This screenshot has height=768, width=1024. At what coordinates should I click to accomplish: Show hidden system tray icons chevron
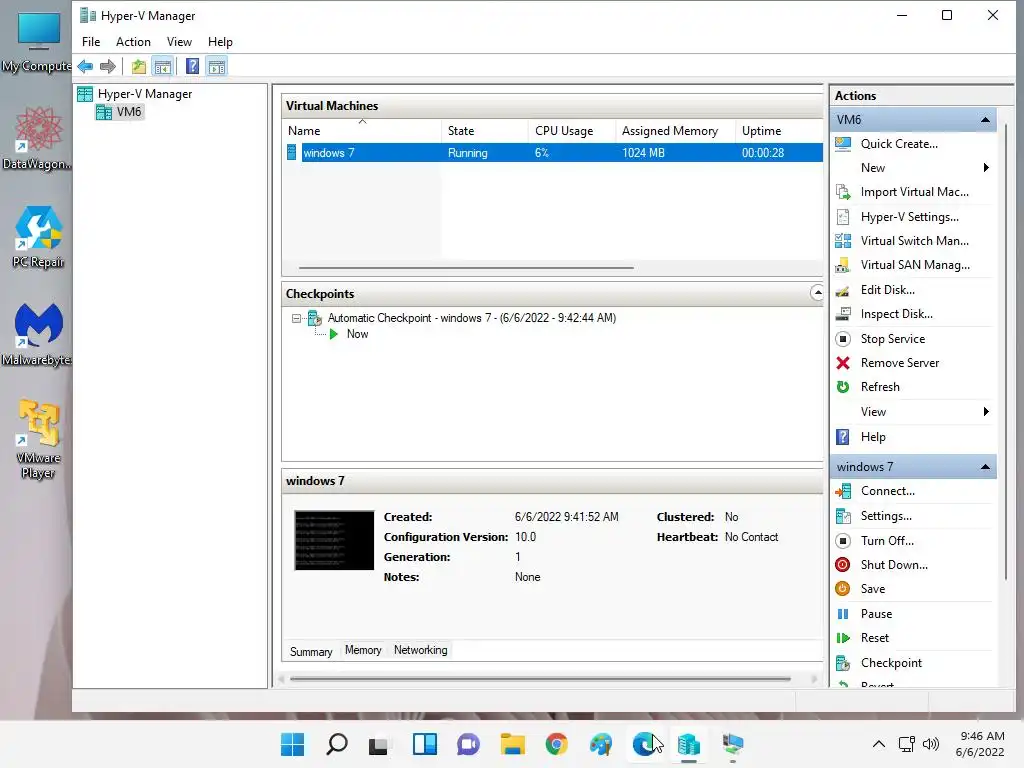pos(879,744)
